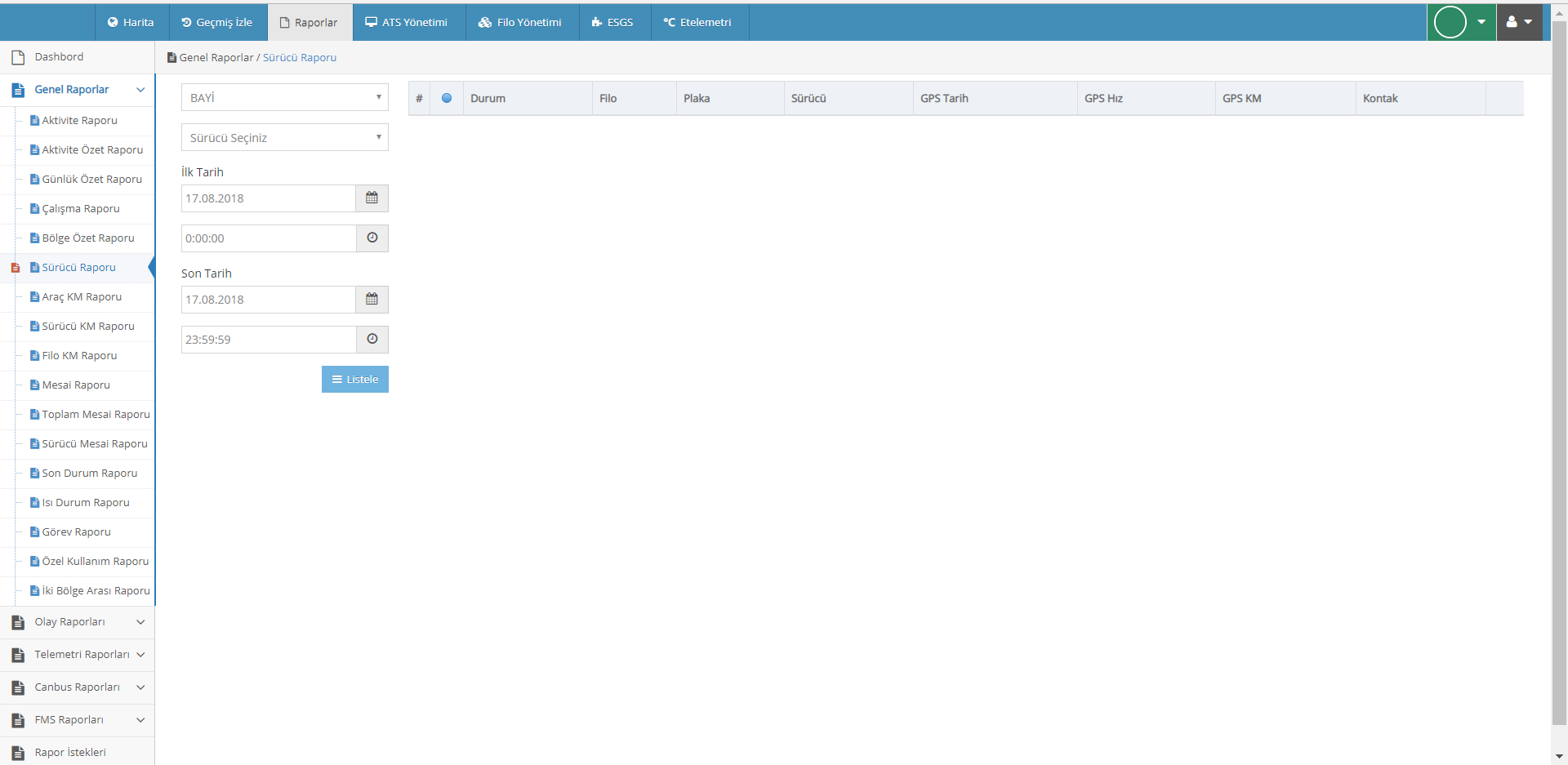
Task: Click the Mesai Raporu file icon
Action: (x=35, y=385)
